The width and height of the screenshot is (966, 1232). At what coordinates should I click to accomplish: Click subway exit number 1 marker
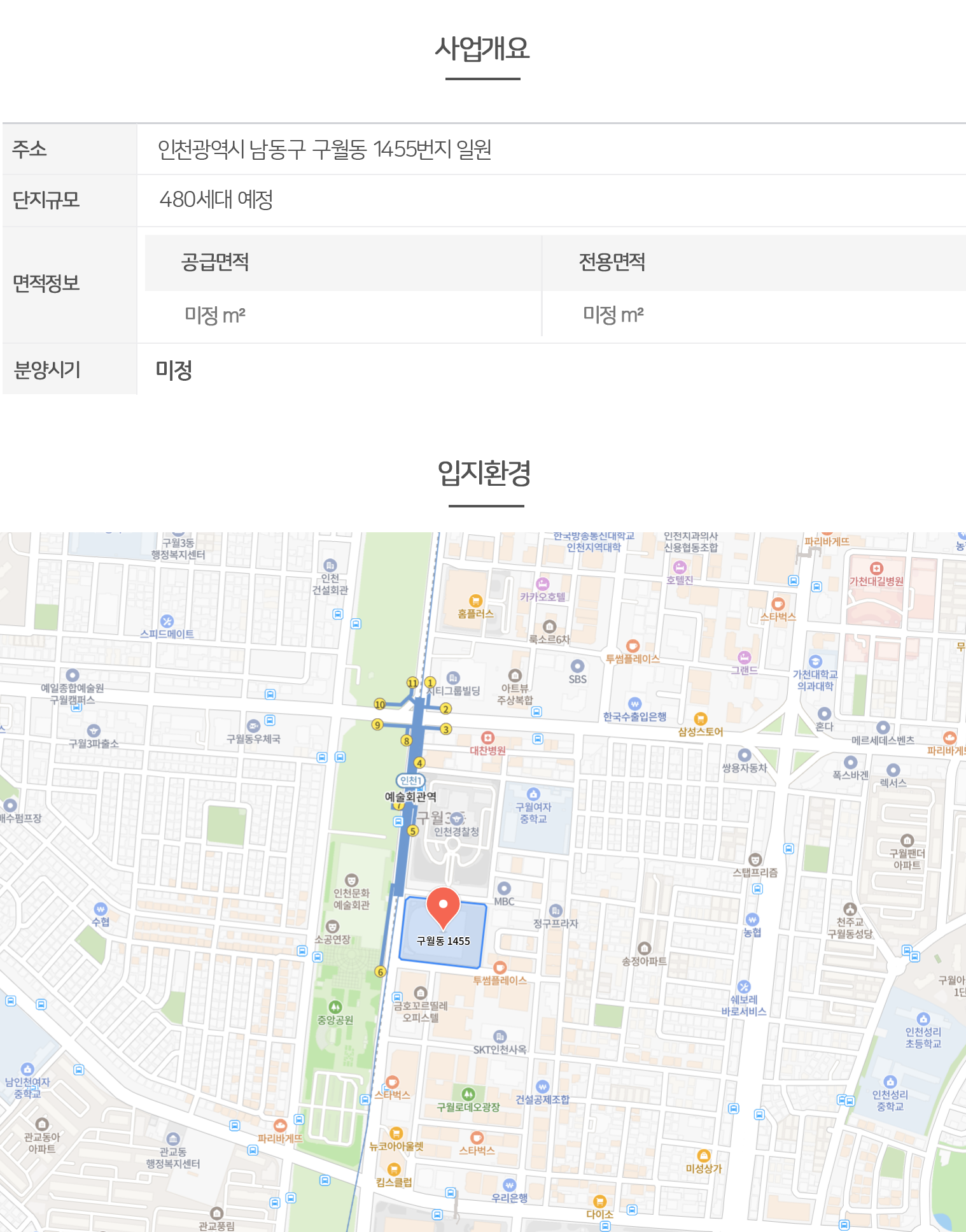(430, 683)
